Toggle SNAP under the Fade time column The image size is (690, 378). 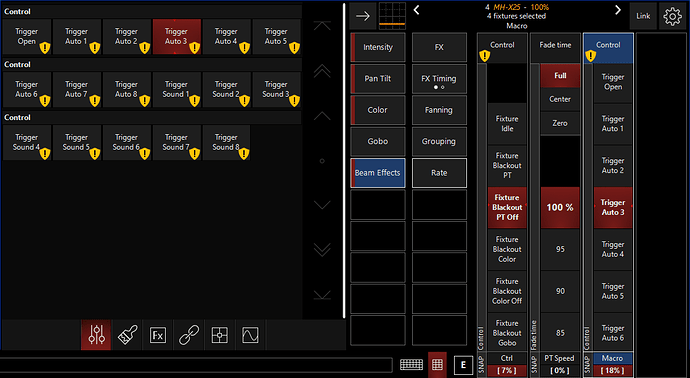[535, 364]
